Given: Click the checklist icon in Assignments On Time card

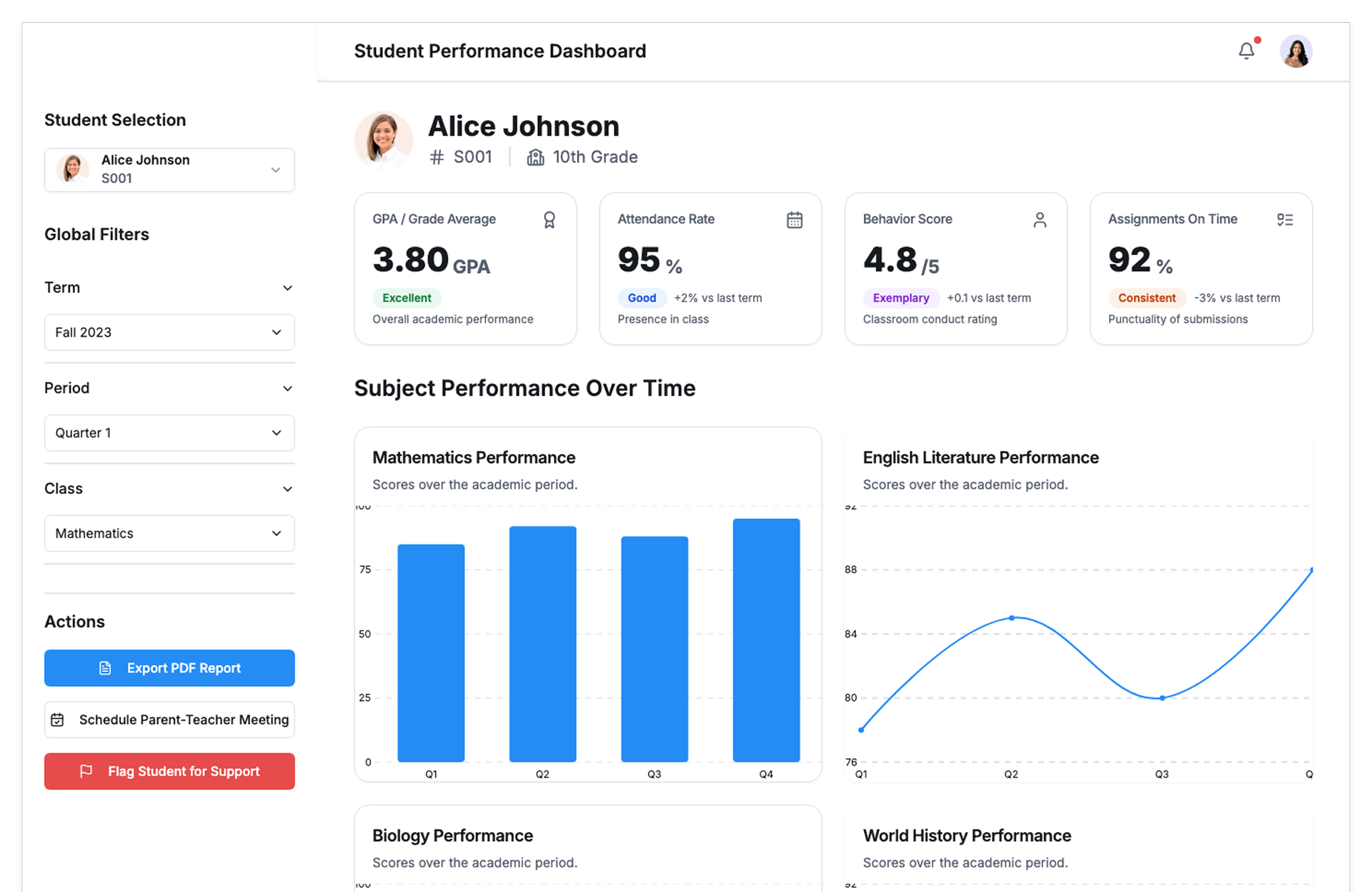Looking at the screenshot, I should click(x=1285, y=219).
